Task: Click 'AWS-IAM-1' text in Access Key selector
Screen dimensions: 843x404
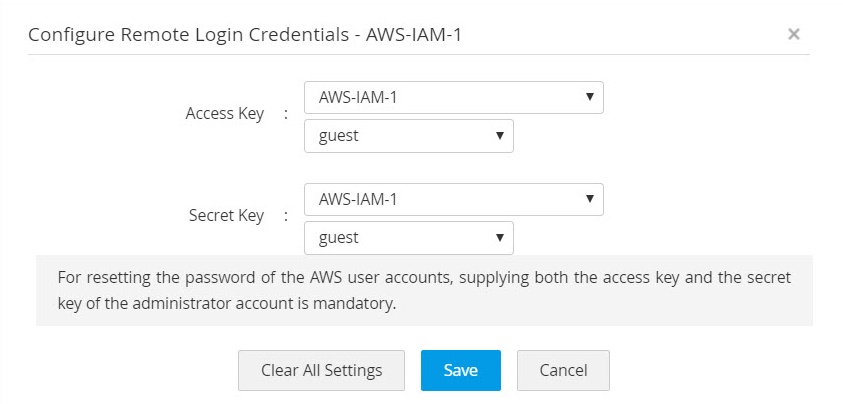Action: (x=358, y=98)
